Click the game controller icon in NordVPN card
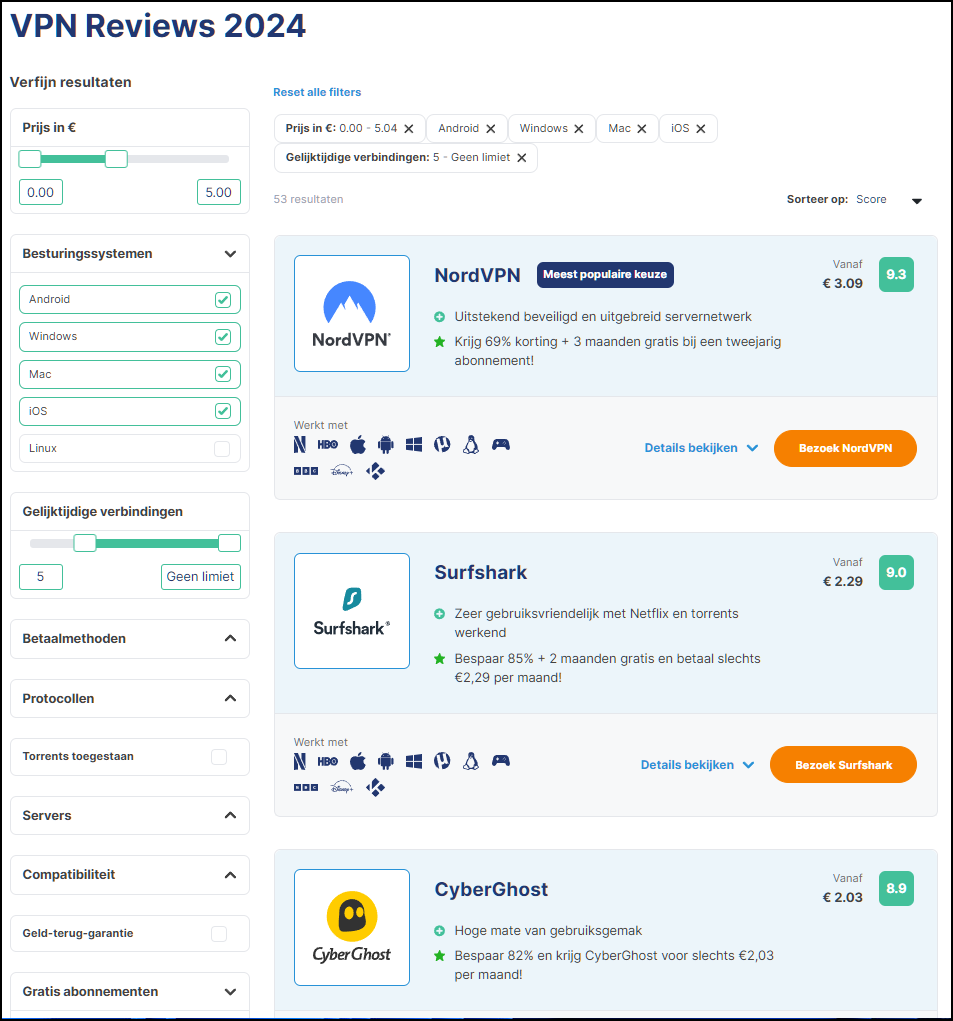Viewport: 953px width, 1021px height. [x=501, y=445]
